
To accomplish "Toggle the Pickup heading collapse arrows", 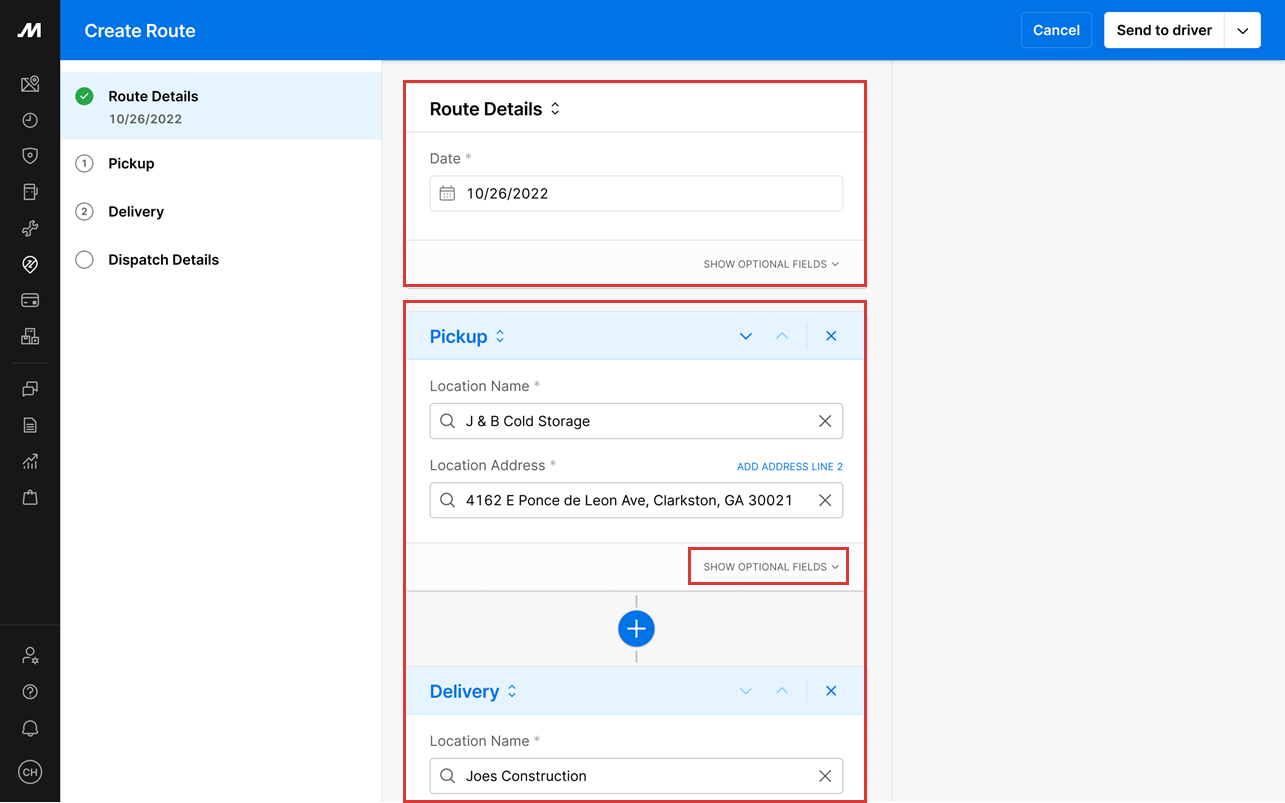I will (500, 337).
